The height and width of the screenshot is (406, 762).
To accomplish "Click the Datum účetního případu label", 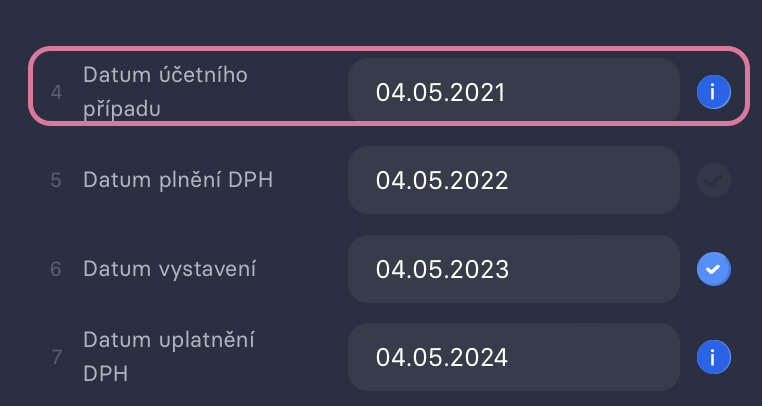I will click(165, 91).
